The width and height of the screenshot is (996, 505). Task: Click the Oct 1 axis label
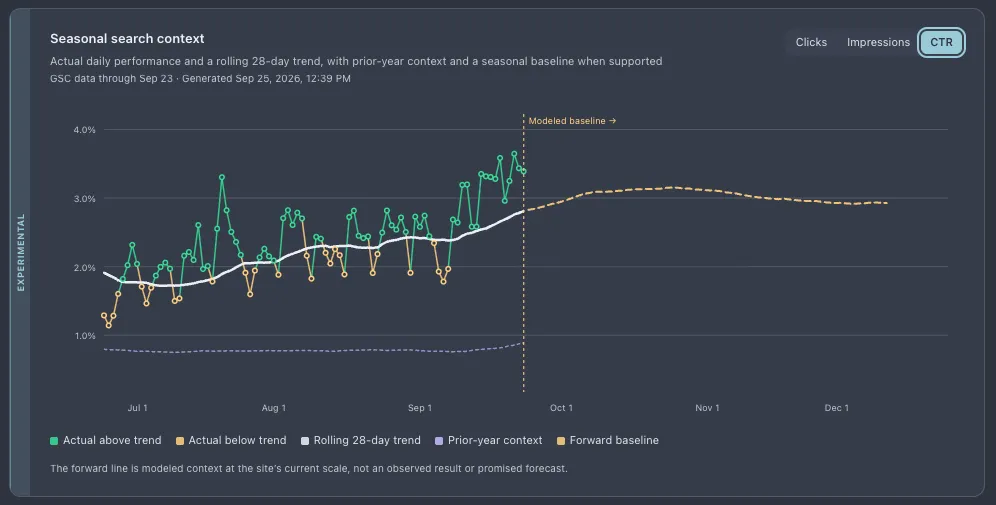(561, 408)
